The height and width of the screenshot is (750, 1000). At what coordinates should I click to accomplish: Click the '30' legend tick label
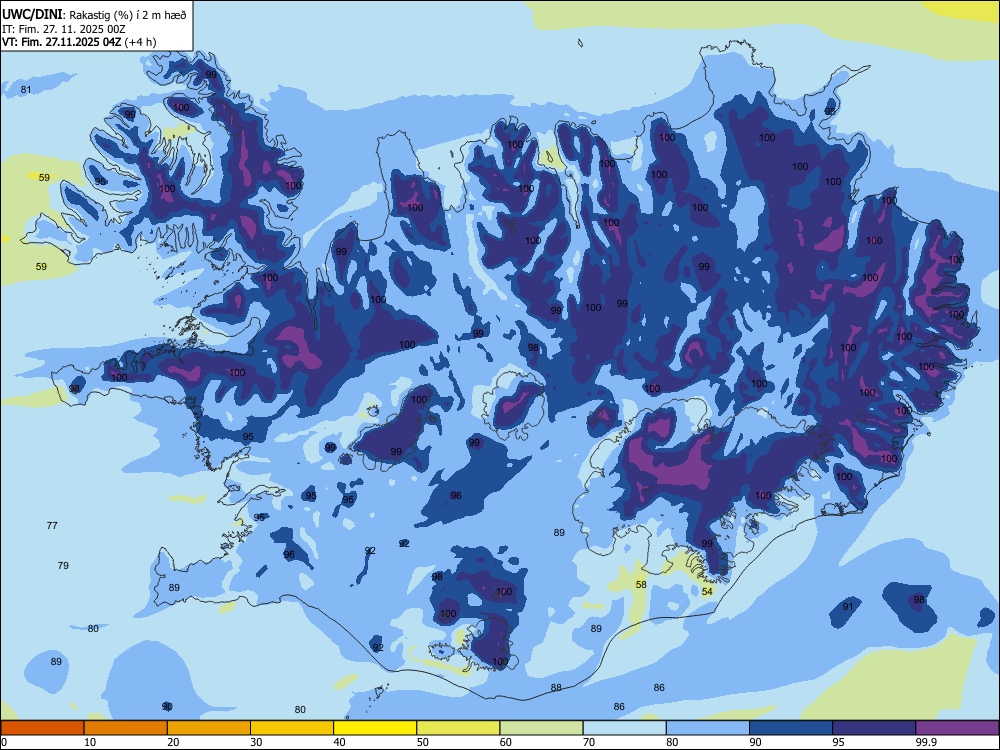[x=256, y=742]
